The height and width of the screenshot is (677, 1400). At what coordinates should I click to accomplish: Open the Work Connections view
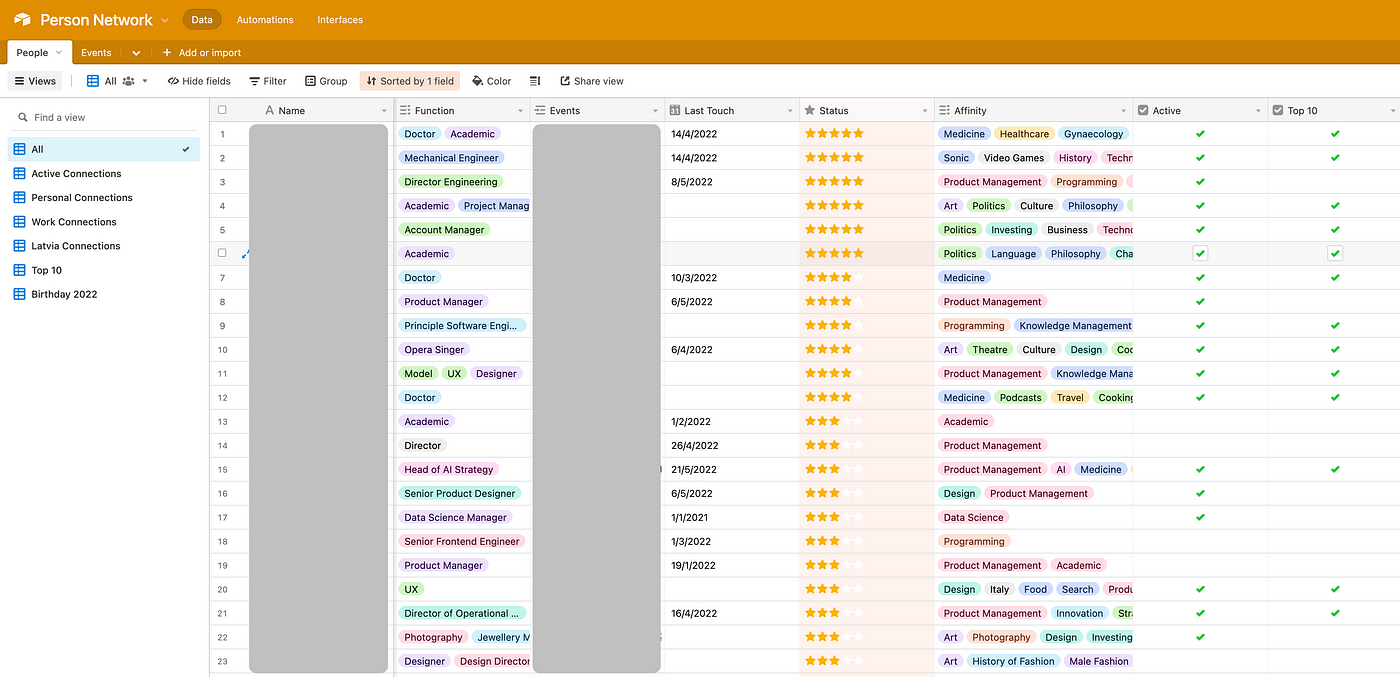74,222
